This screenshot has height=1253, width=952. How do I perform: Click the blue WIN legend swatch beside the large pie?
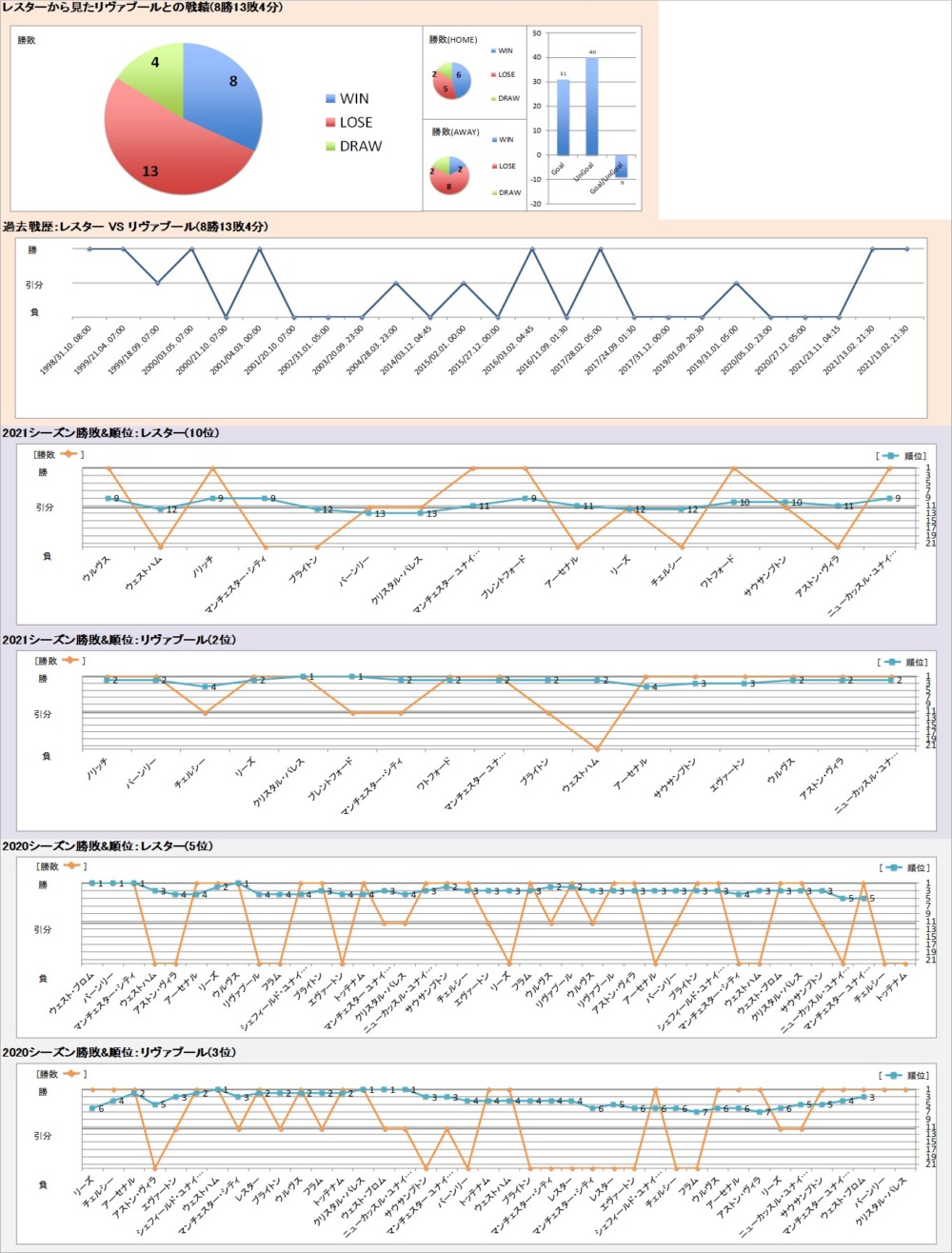coord(330,99)
